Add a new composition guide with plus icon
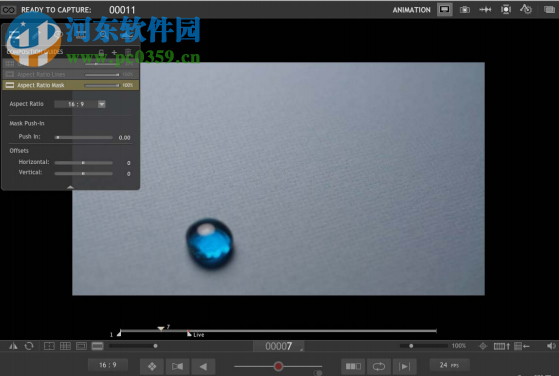559x376 pixels. click(114, 53)
